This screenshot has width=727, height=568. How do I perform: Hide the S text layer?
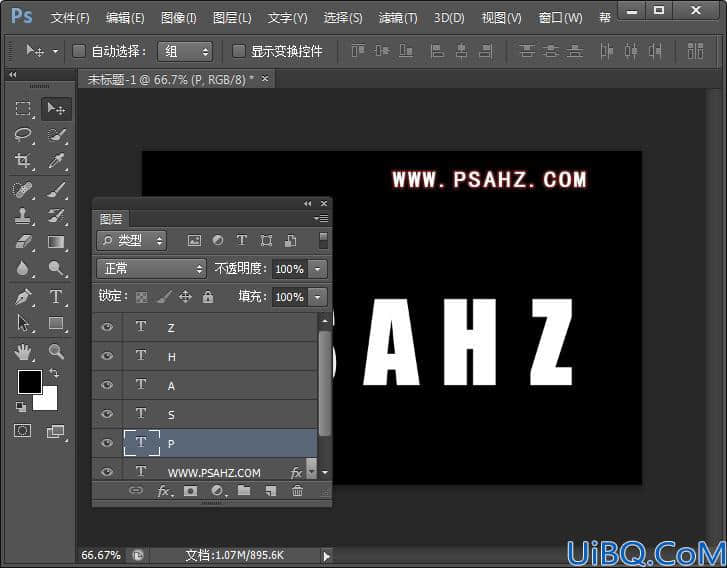(107, 414)
